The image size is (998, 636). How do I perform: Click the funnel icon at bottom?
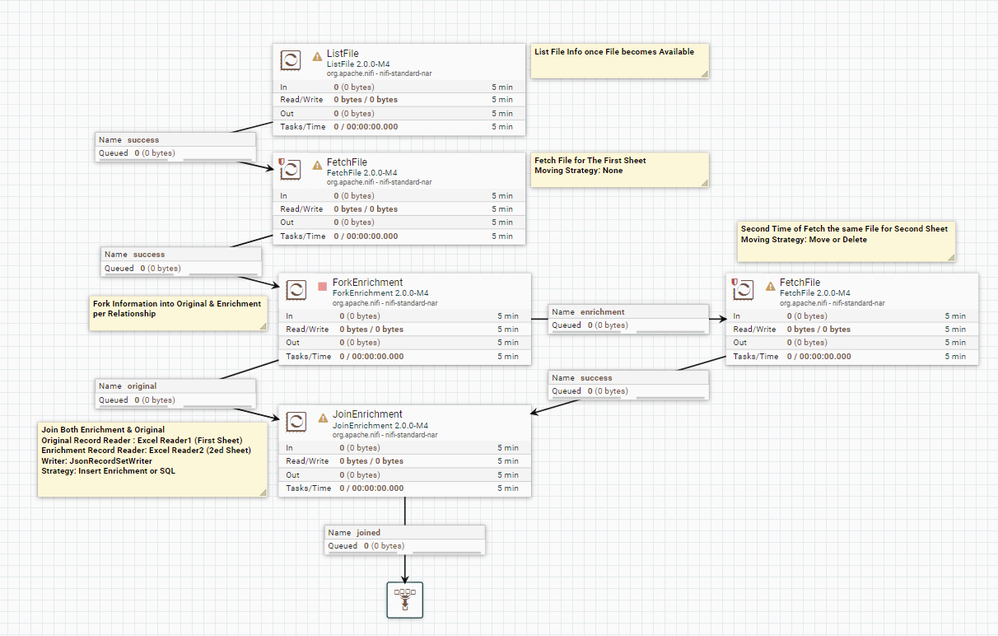405,600
